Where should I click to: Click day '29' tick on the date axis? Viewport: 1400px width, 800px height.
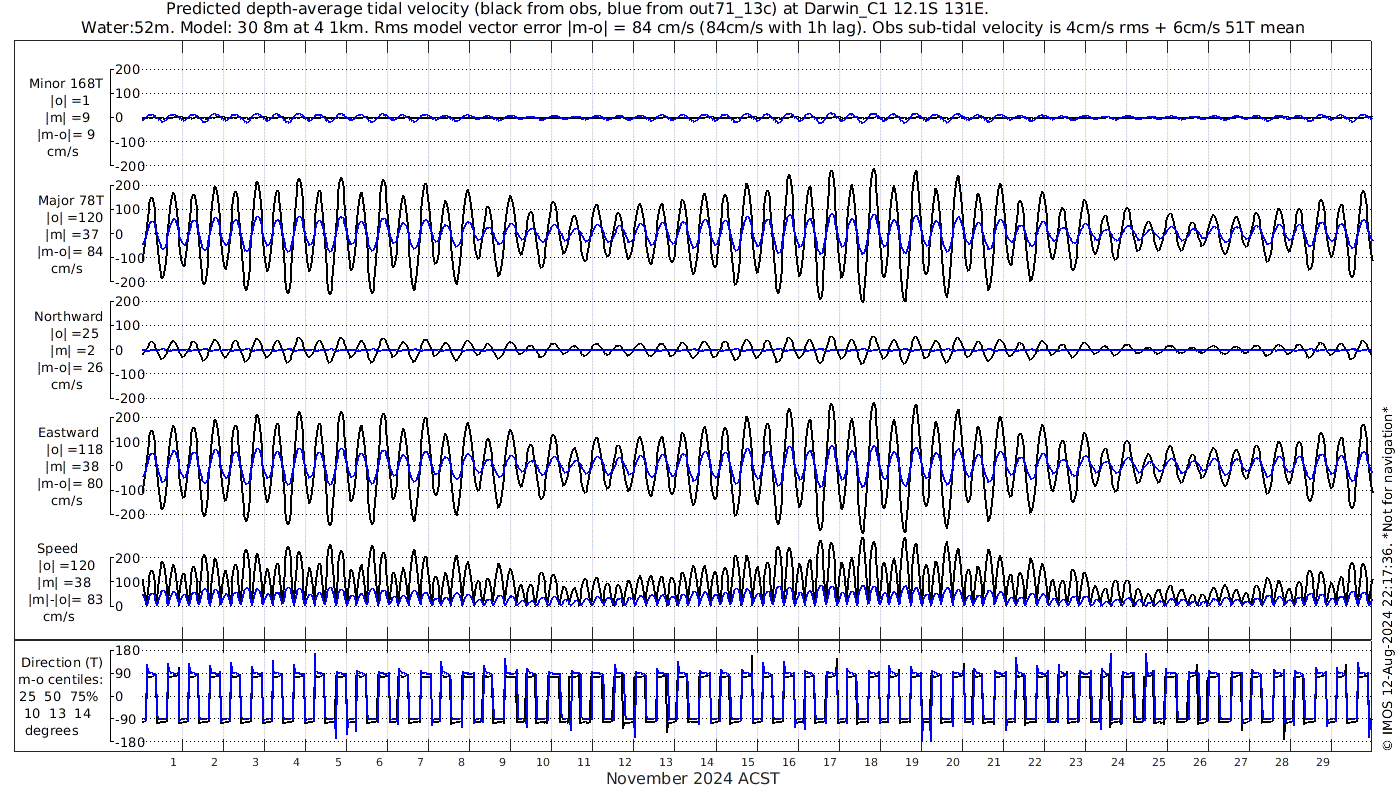click(x=1322, y=762)
